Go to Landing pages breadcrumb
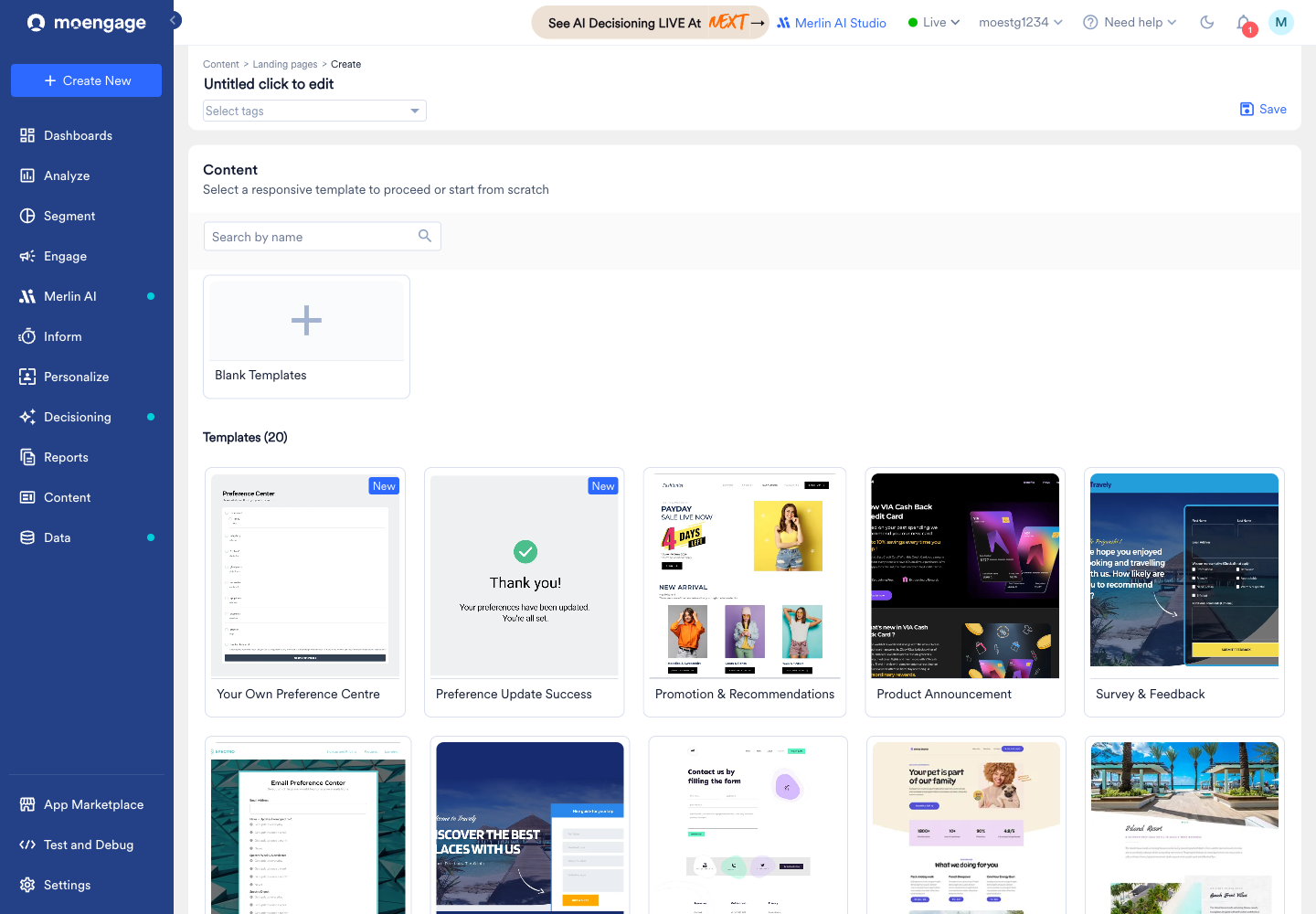 [x=285, y=64]
